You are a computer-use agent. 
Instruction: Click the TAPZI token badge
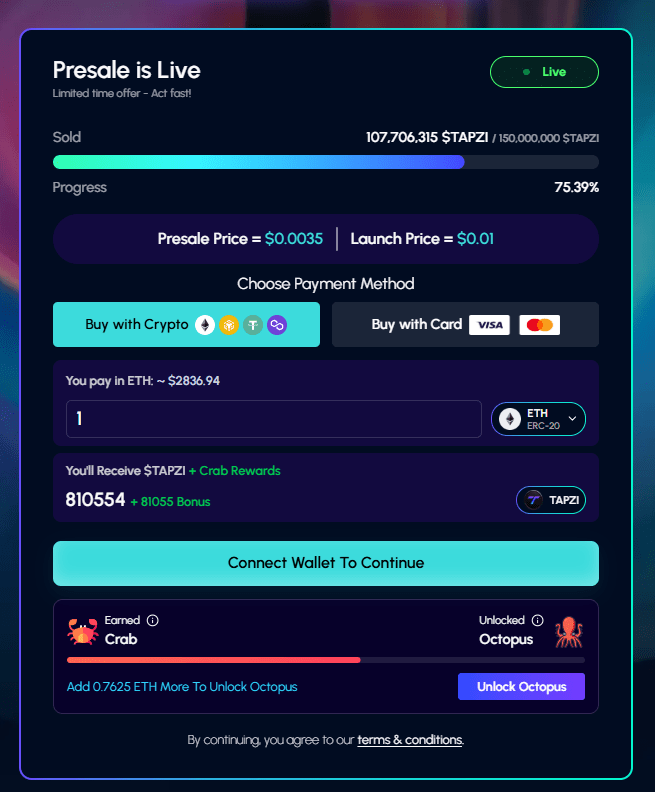pyautogui.click(x=551, y=500)
